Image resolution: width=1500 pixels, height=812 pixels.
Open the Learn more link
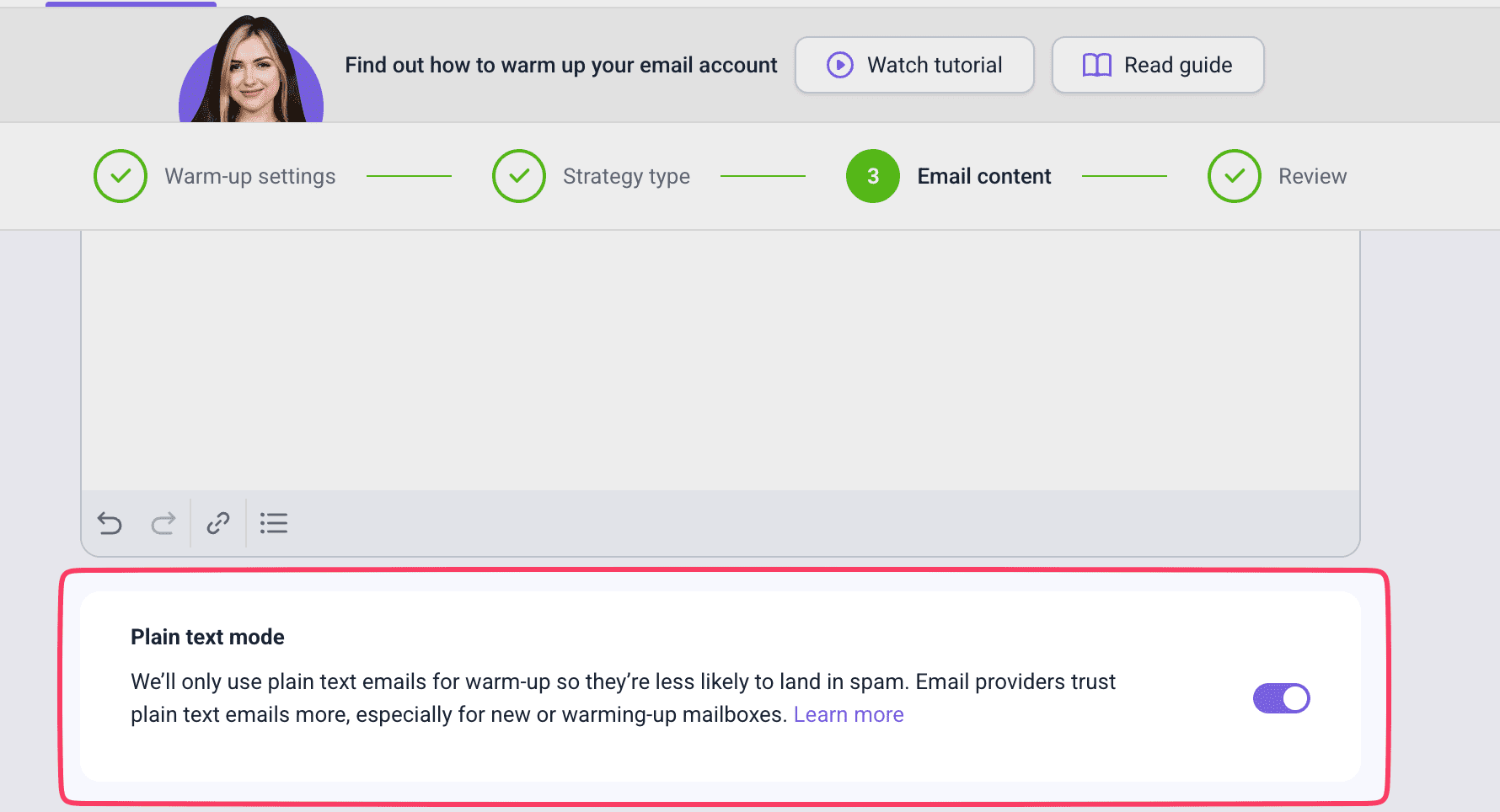tap(849, 715)
